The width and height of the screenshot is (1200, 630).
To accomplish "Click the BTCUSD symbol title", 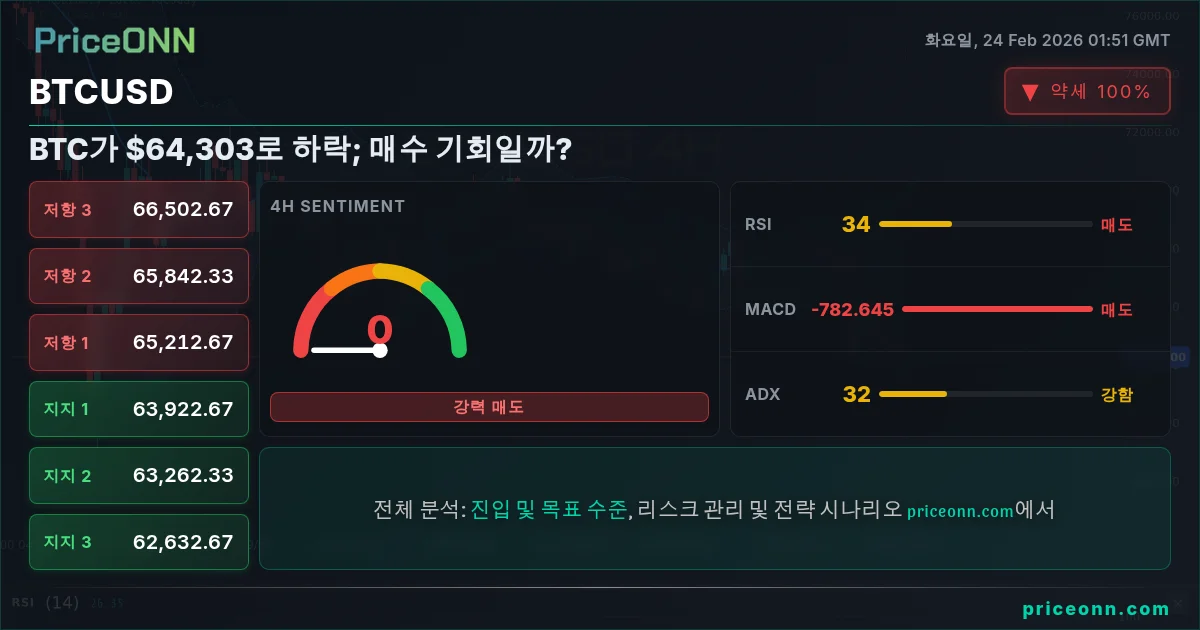I will pos(101,92).
